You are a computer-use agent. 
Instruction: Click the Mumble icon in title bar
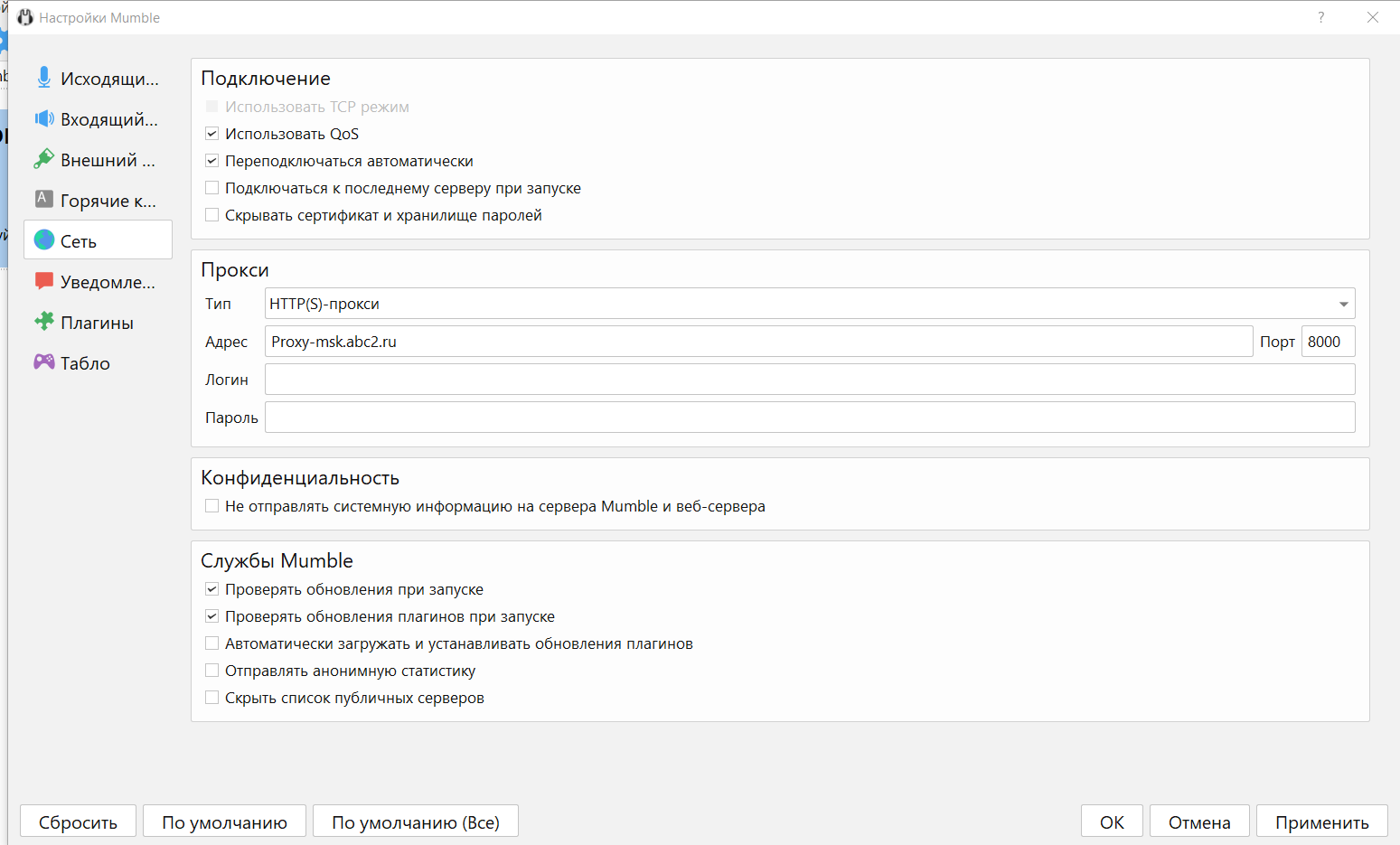pos(25,17)
